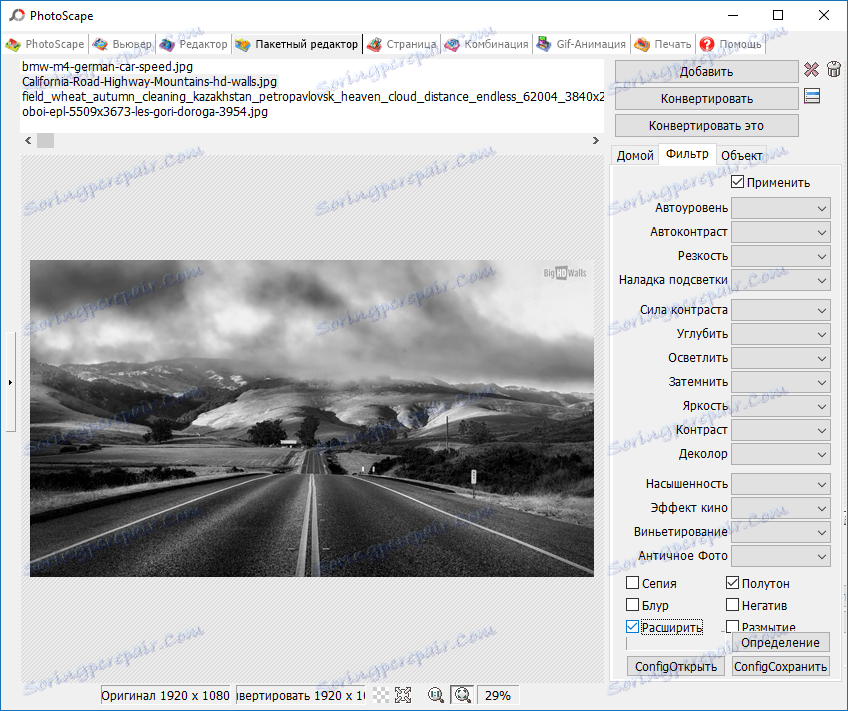Click the full screen preview icon in the status bar
Screen dimensions: 848x711
point(403,694)
